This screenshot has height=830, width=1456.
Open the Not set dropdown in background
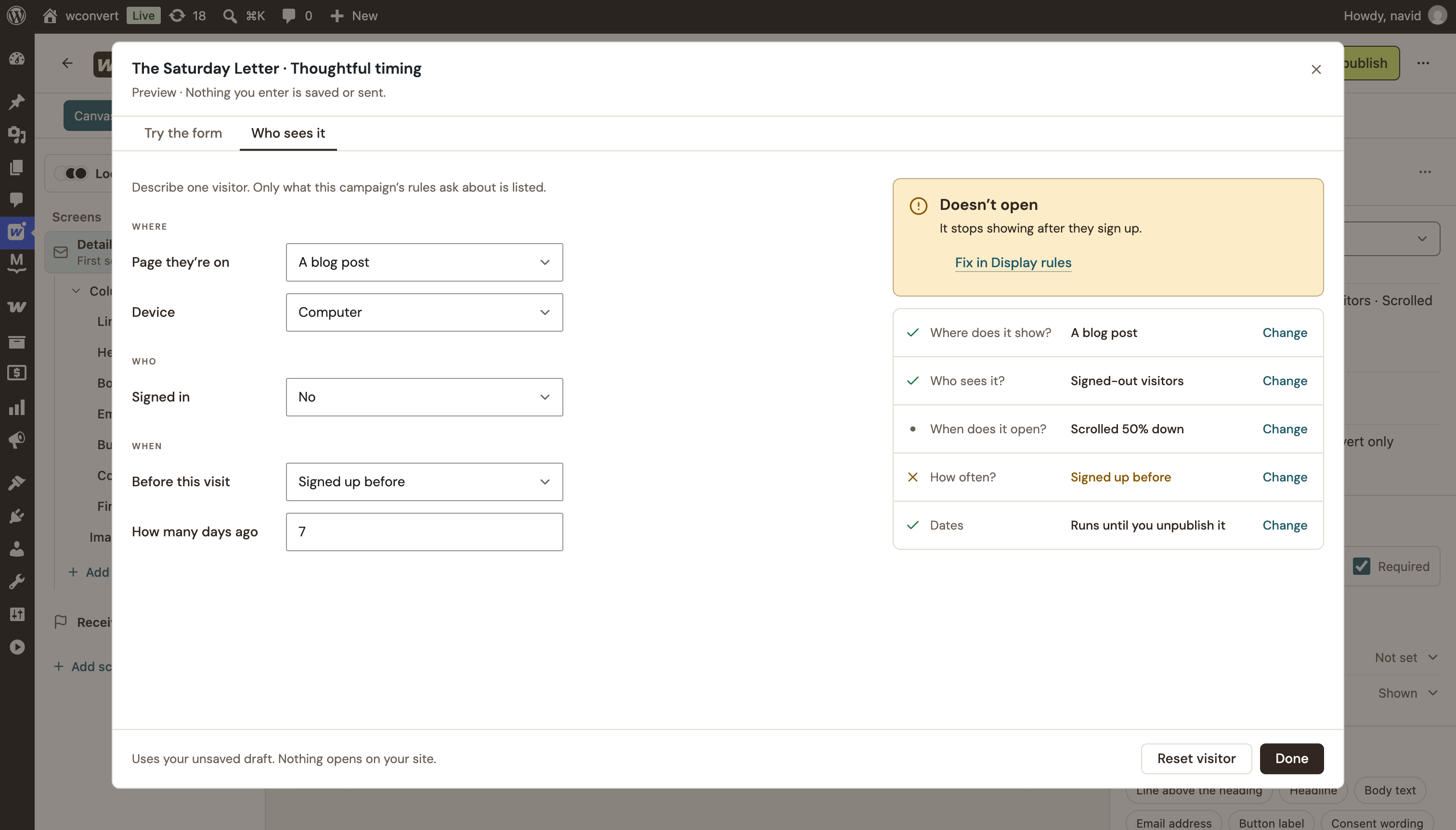(x=1405, y=657)
